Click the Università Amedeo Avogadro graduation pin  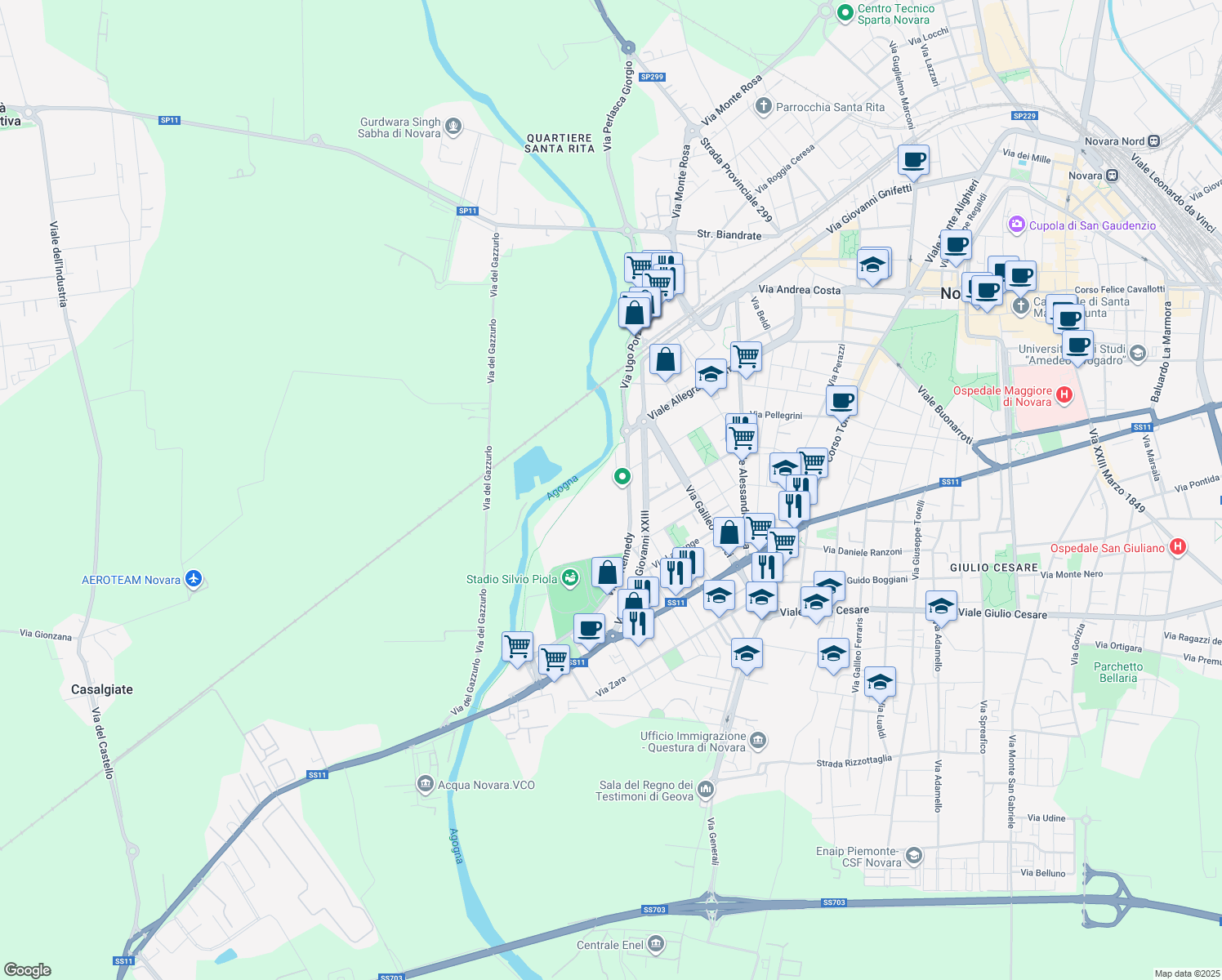pos(1138,353)
